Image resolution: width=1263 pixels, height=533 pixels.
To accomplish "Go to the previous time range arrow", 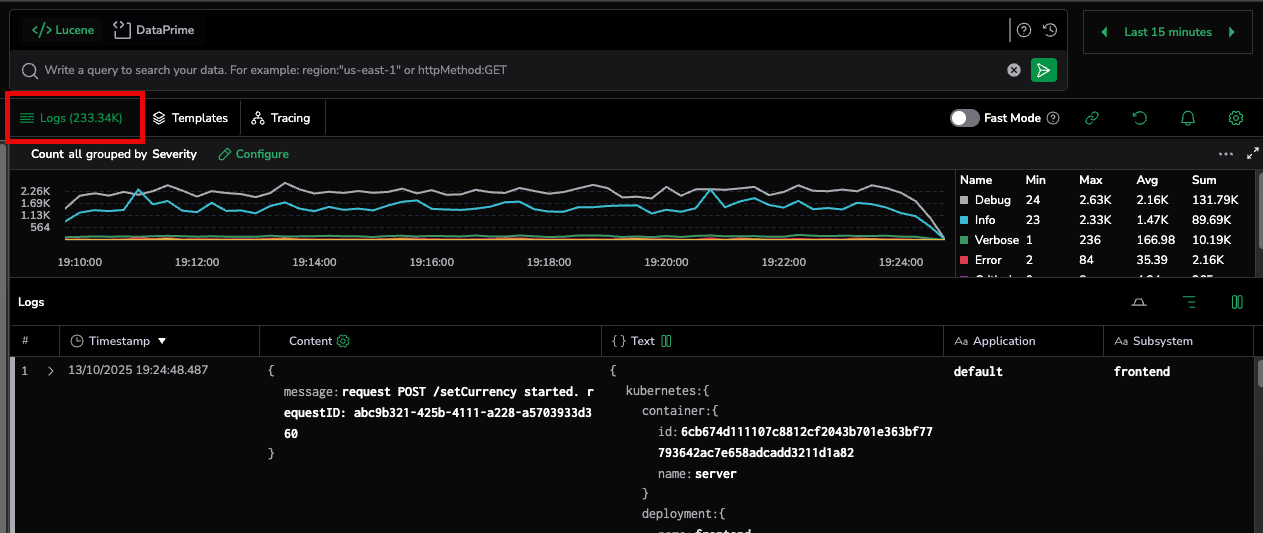I will tap(1104, 32).
